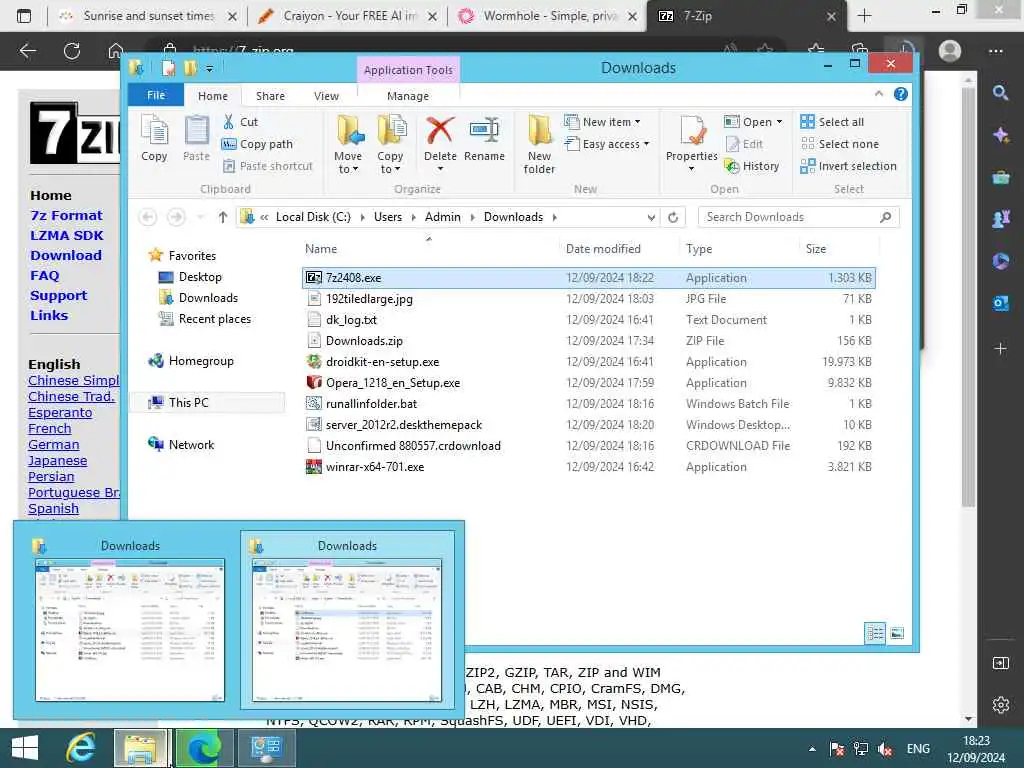Viewport: 1024px width, 768px height.
Task: Create a New folder from ribbon
Action: coord(539,144)
